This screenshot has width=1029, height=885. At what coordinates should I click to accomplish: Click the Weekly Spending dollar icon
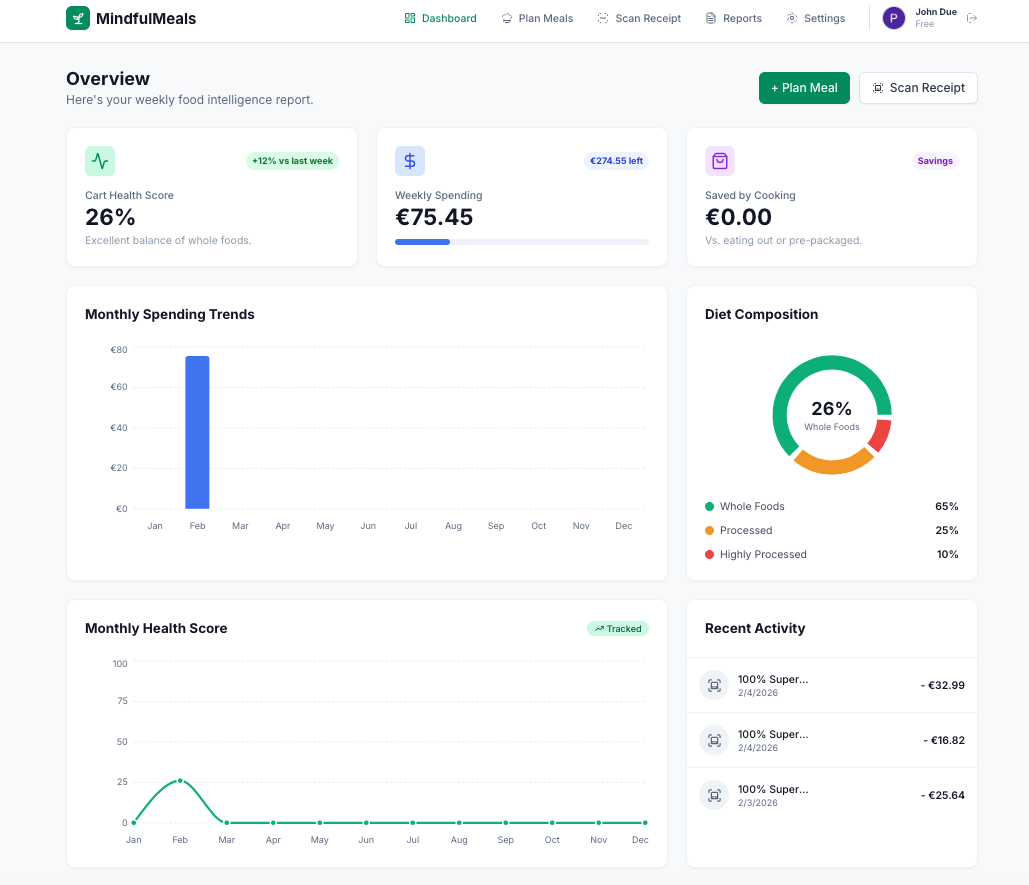point(410,161)
